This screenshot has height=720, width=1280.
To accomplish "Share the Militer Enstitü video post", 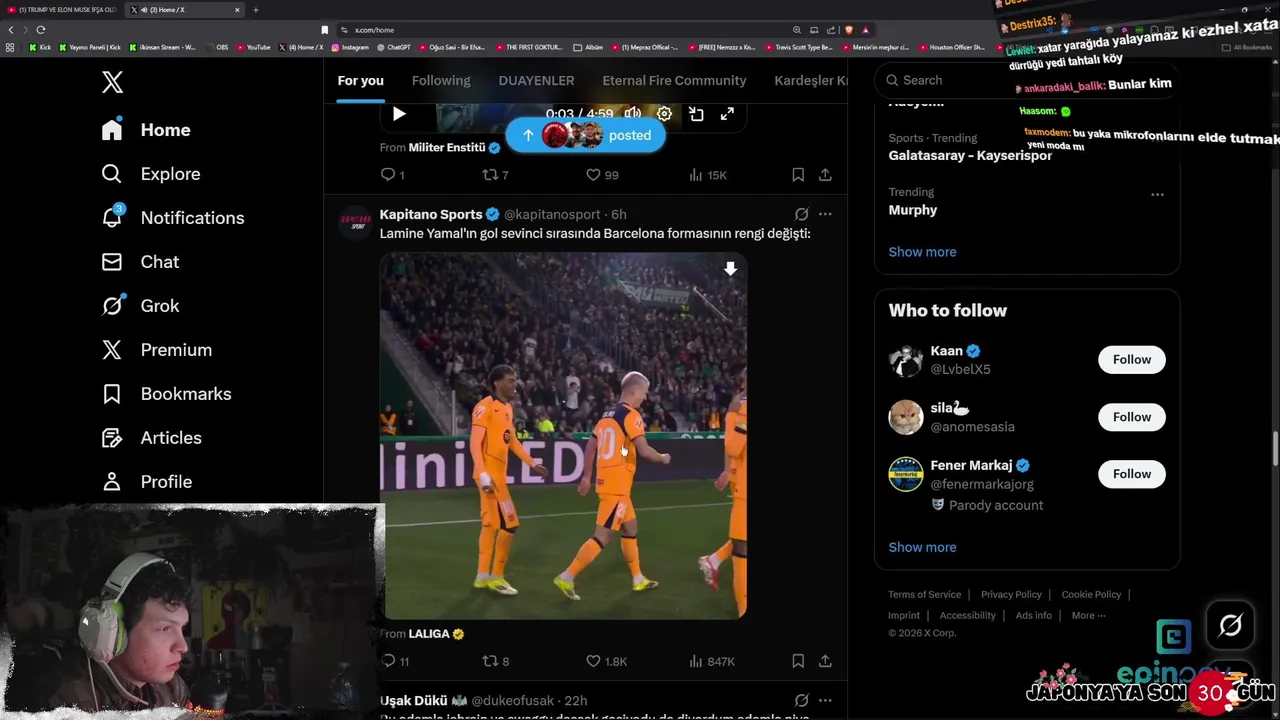I will [825, 175].
